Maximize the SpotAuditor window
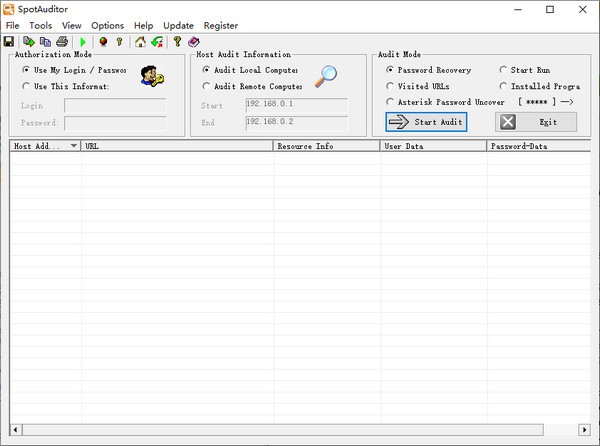Screen dimensions: 600x446 tap(550, 9)
